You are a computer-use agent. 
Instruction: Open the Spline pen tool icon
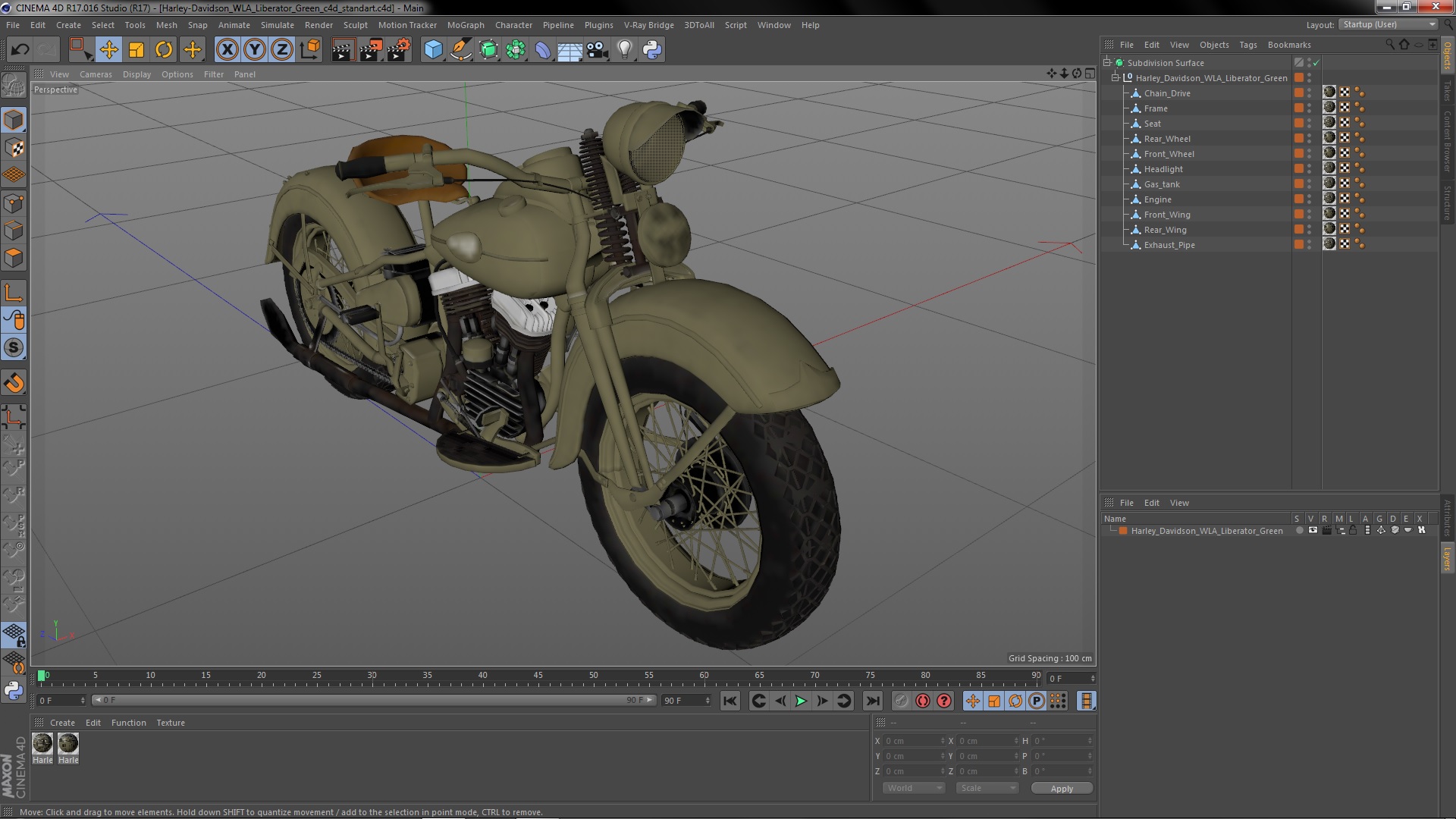(x=460, y=50)
